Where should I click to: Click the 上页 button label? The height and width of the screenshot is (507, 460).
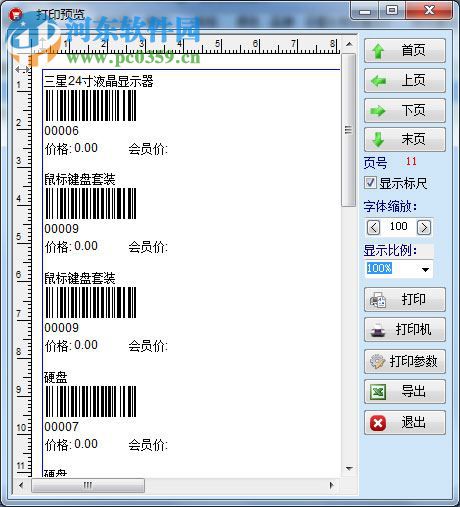click(x=413, y=80)
